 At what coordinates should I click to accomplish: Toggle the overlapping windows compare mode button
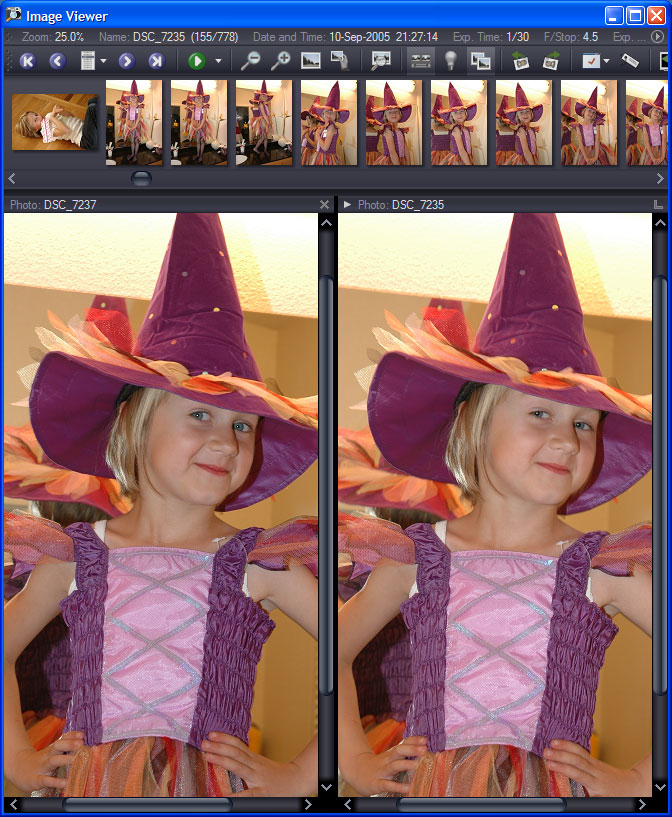click(x=481, y=61)
